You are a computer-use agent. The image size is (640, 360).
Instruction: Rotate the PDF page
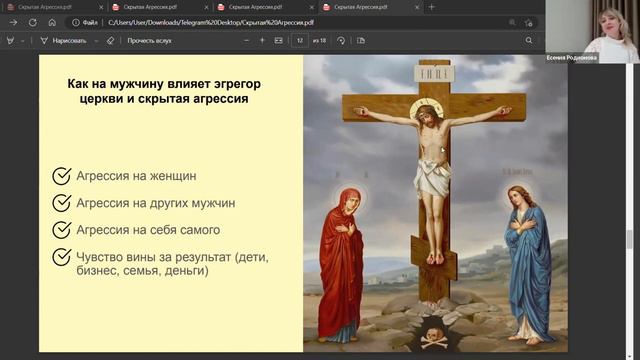pos(341,40)
